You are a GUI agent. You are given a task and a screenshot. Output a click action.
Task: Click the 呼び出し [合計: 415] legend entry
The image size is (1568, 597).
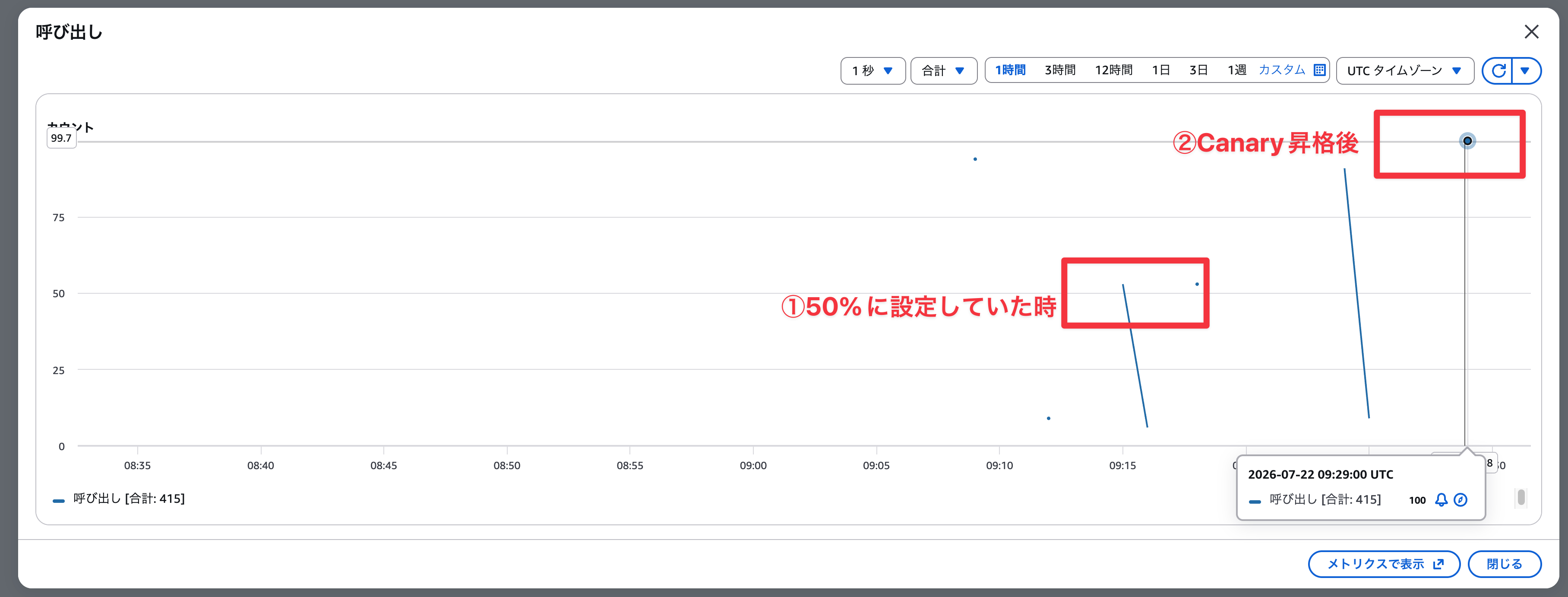129,499
